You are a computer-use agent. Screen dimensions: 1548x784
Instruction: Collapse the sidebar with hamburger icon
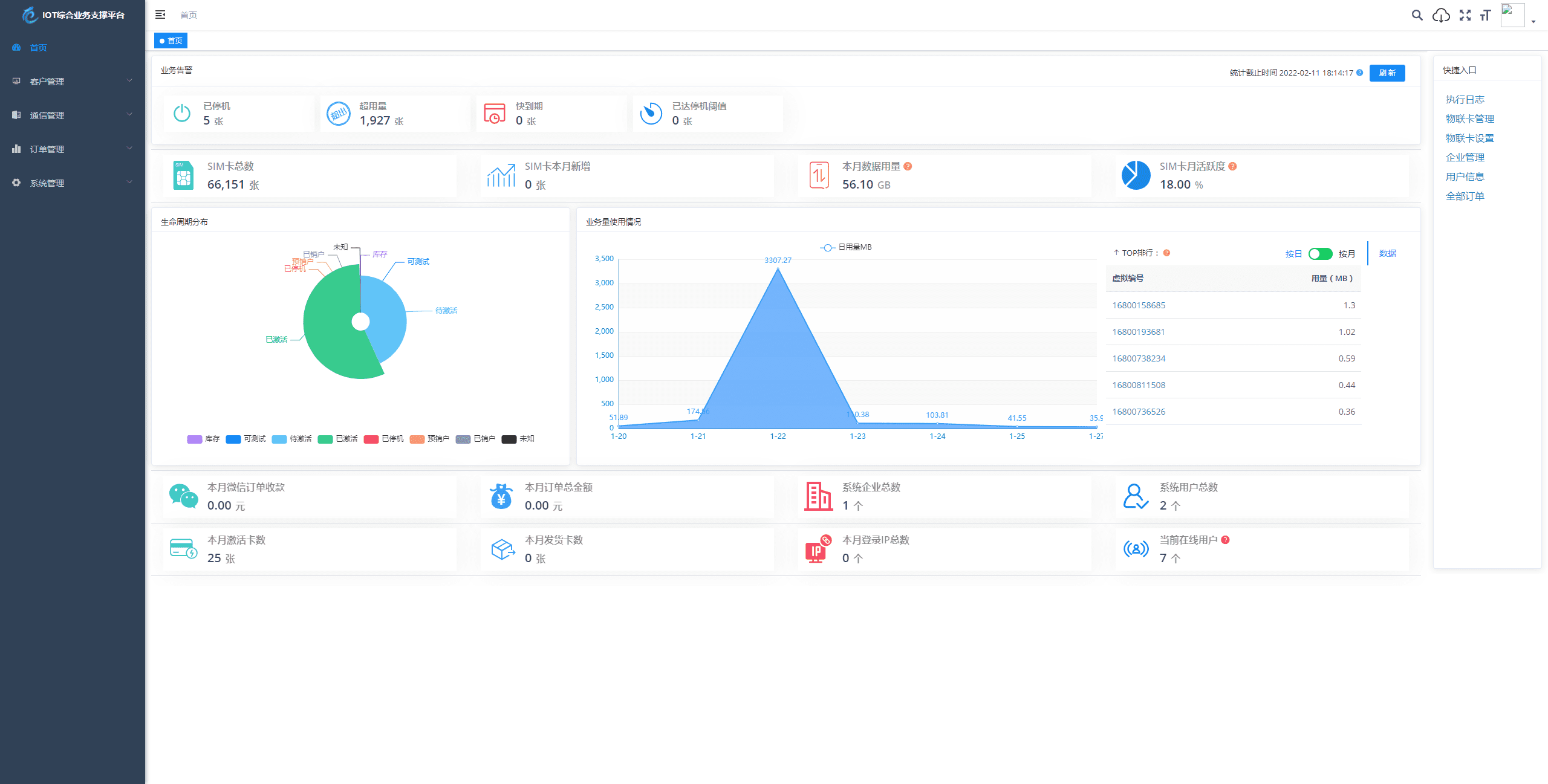(x=160, y=15)
